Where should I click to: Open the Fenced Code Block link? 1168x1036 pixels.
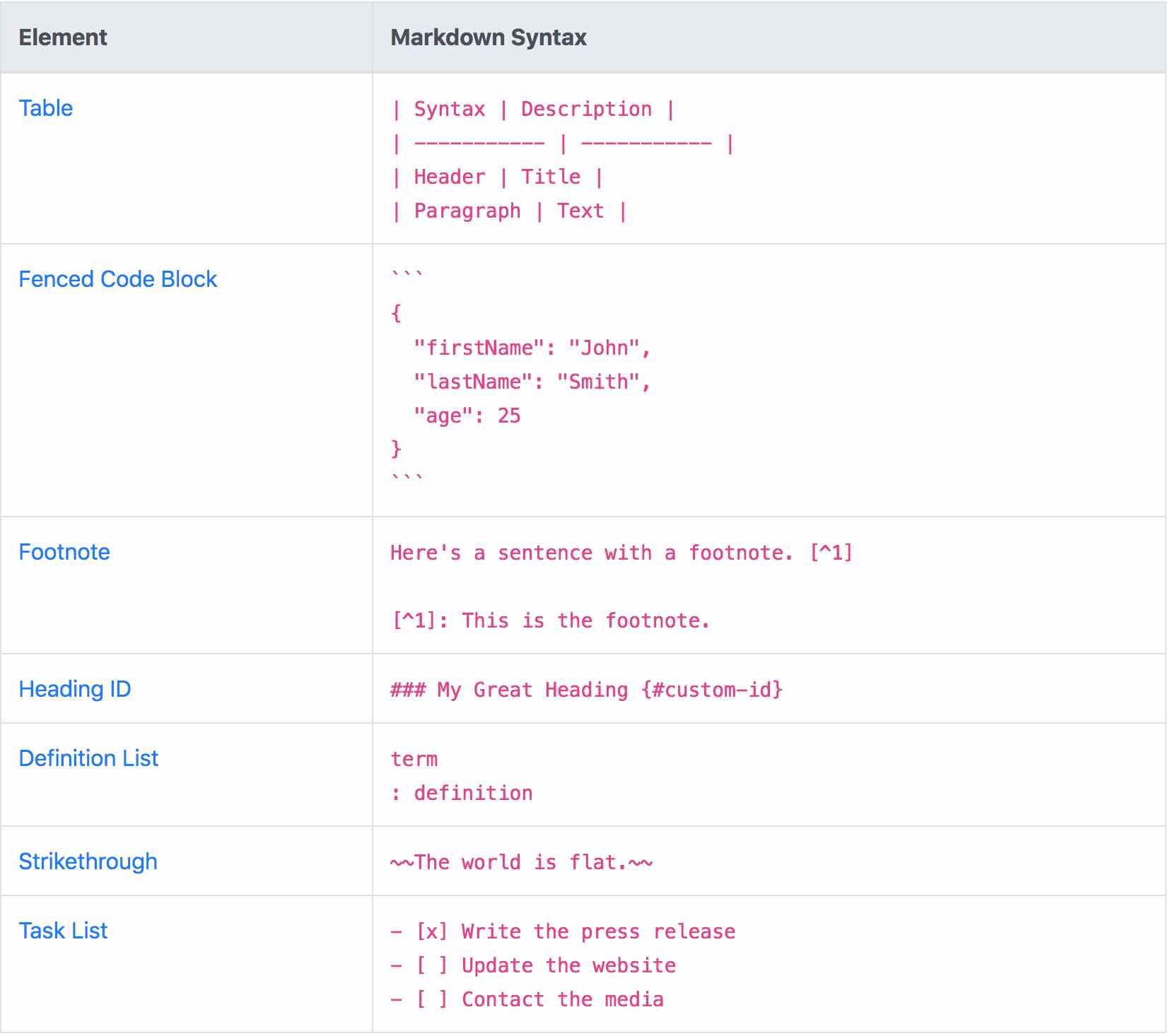pos(118,279)
